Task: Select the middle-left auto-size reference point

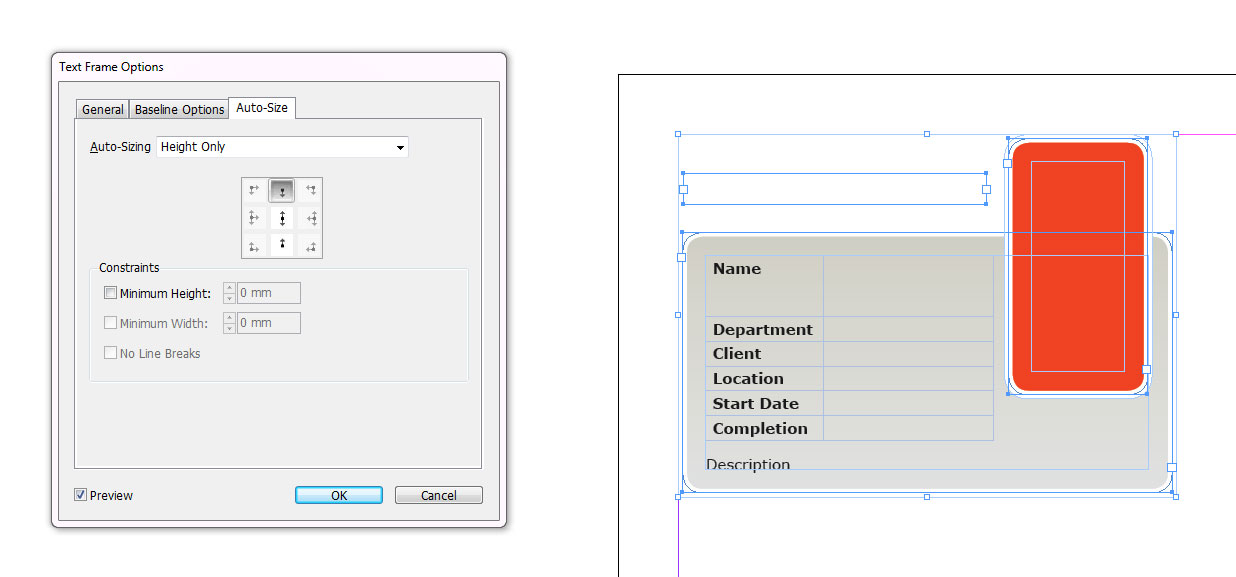Action: (x=254, y=218)
